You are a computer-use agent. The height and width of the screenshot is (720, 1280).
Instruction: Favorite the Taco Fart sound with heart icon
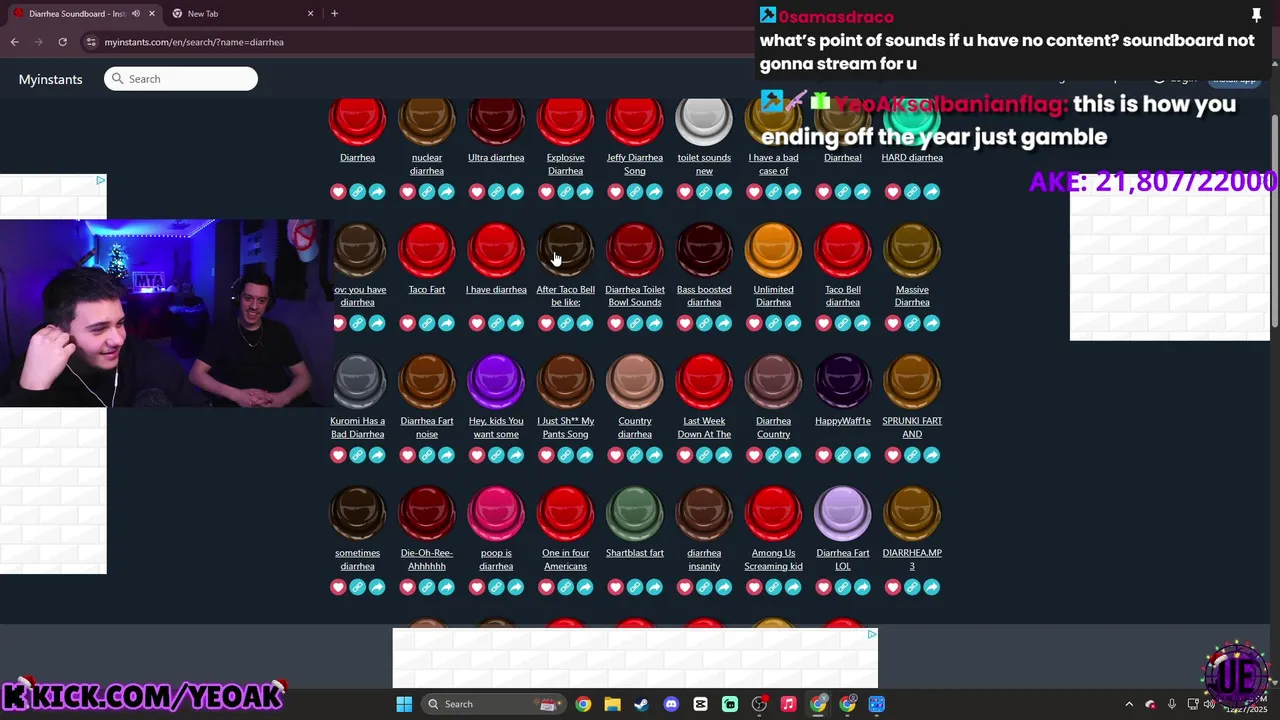[x=407, y=323]
